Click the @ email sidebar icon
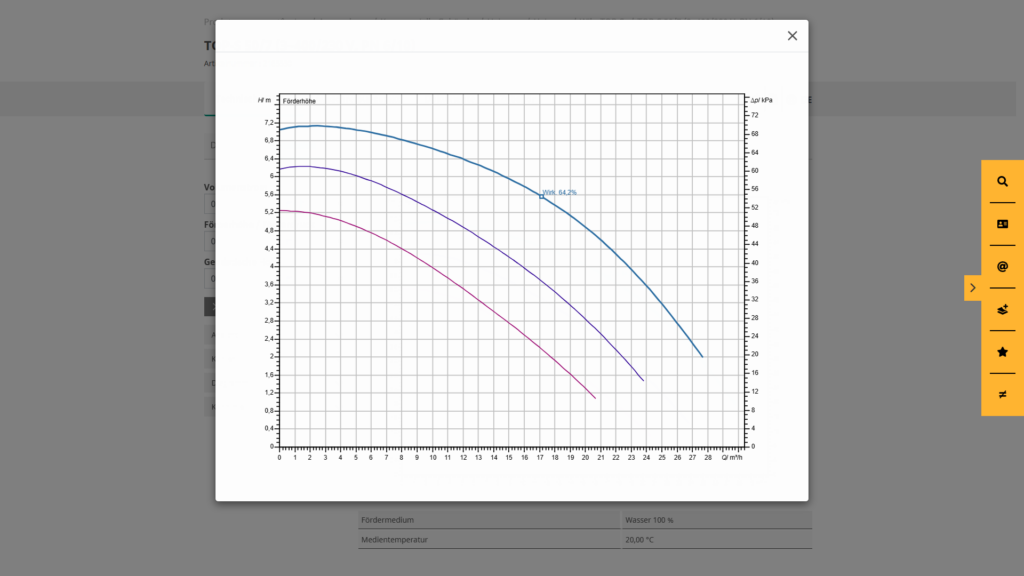This screenshot has width=1024, height=576. point(1002,267)
